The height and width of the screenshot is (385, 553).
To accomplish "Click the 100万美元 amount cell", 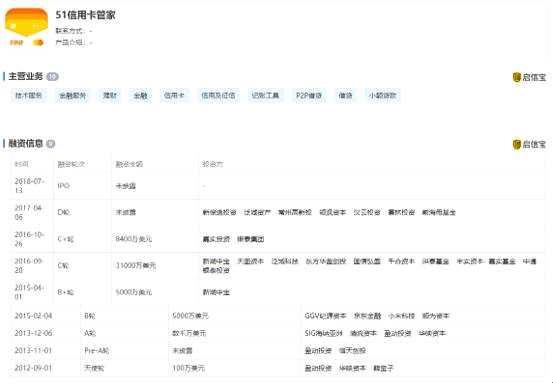I will (x=188, y=368).
